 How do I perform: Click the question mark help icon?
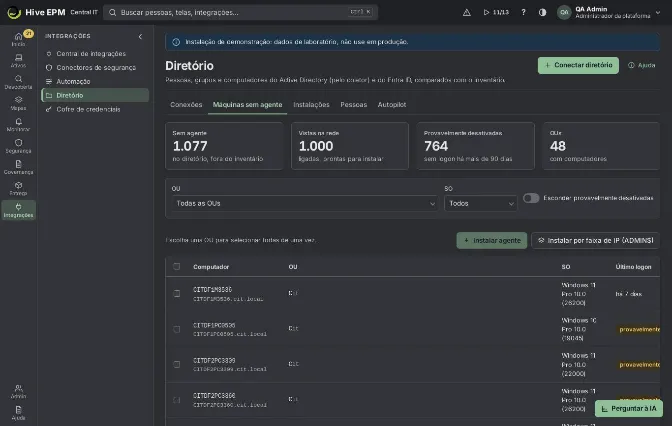coord(523,12)
